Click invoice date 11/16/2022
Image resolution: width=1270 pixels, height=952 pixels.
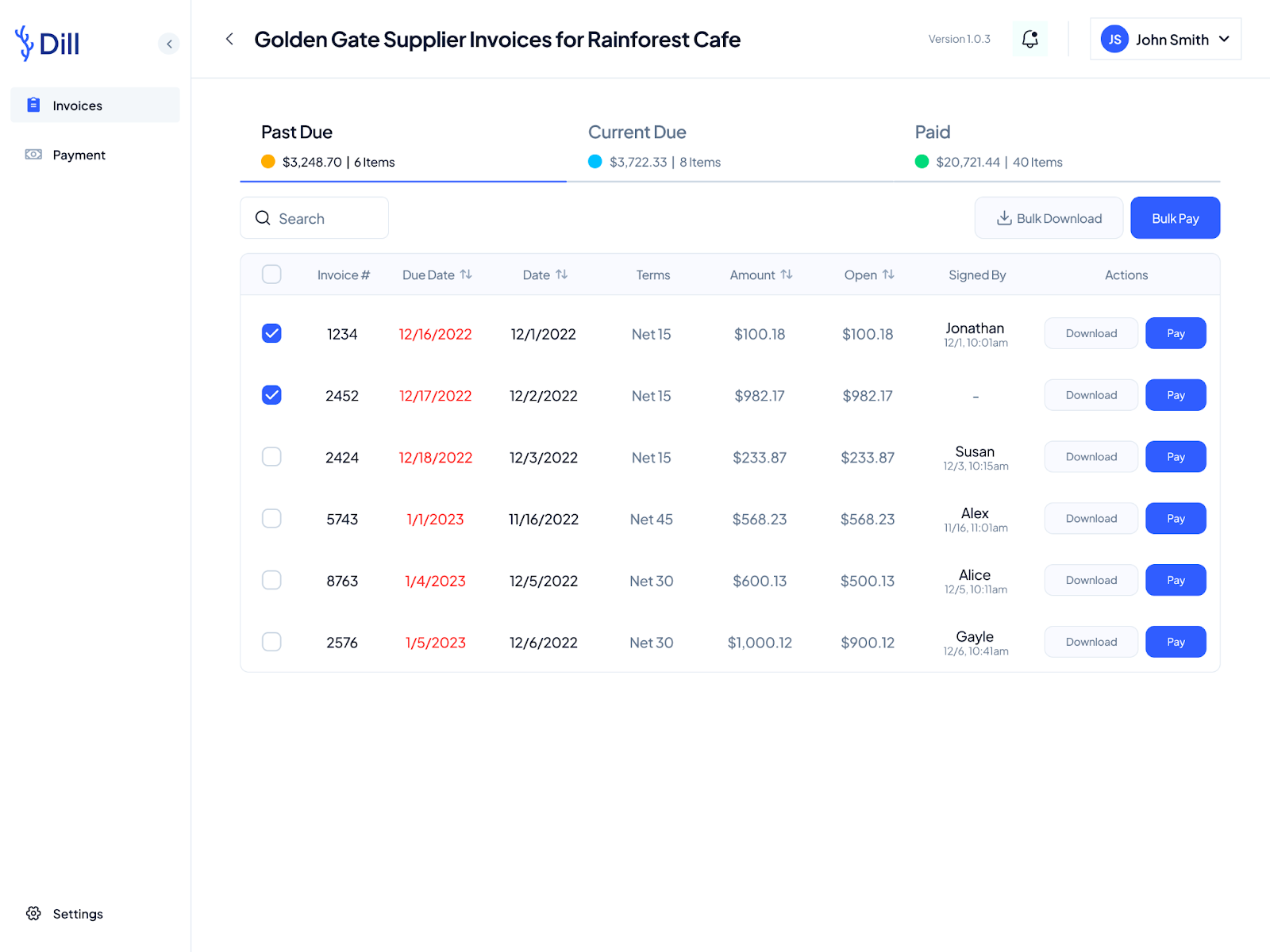coord(544,520)
